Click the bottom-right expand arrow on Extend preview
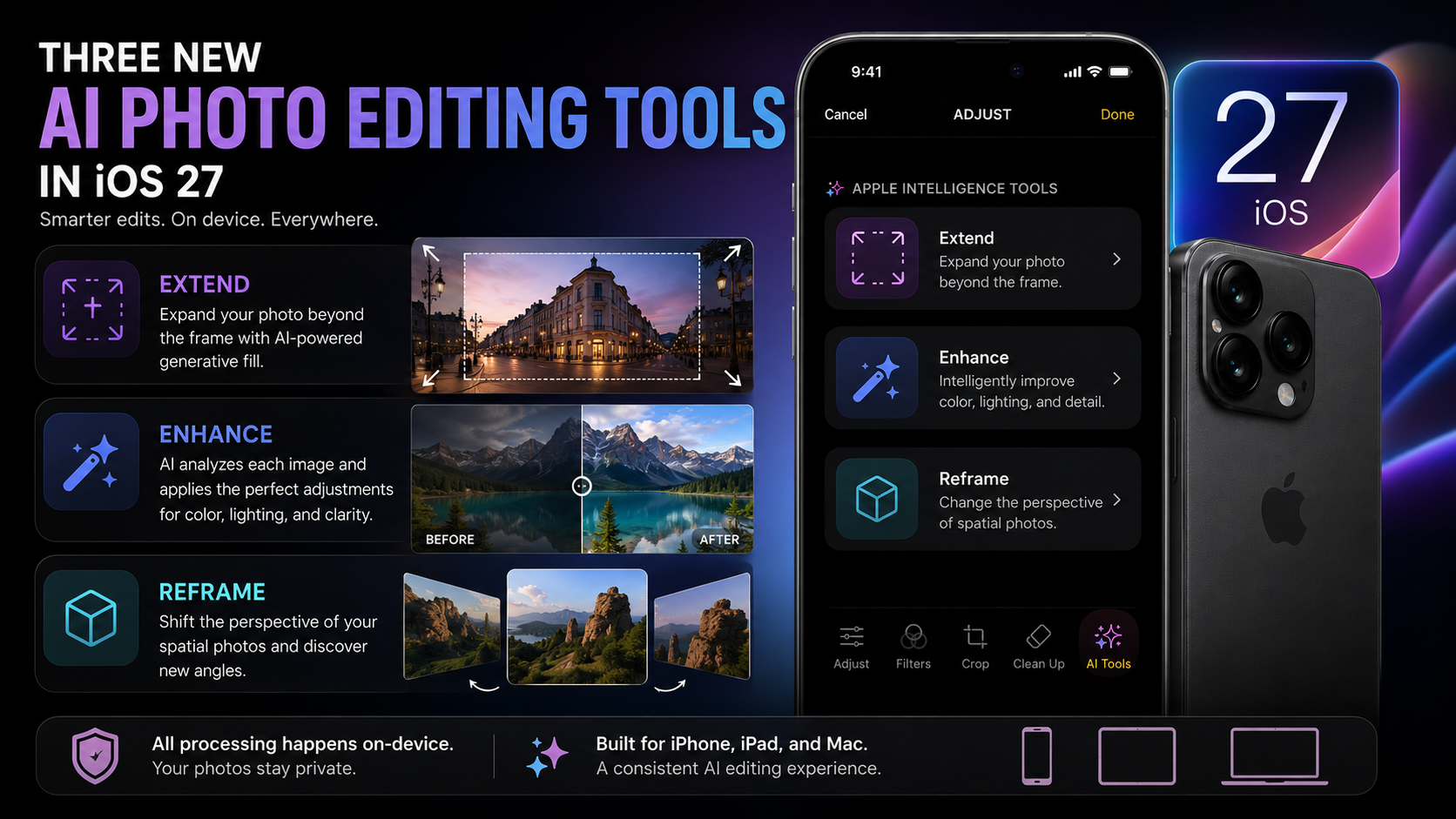Image resolution: width=1456 pixels, height=819 pixels. 733,377
